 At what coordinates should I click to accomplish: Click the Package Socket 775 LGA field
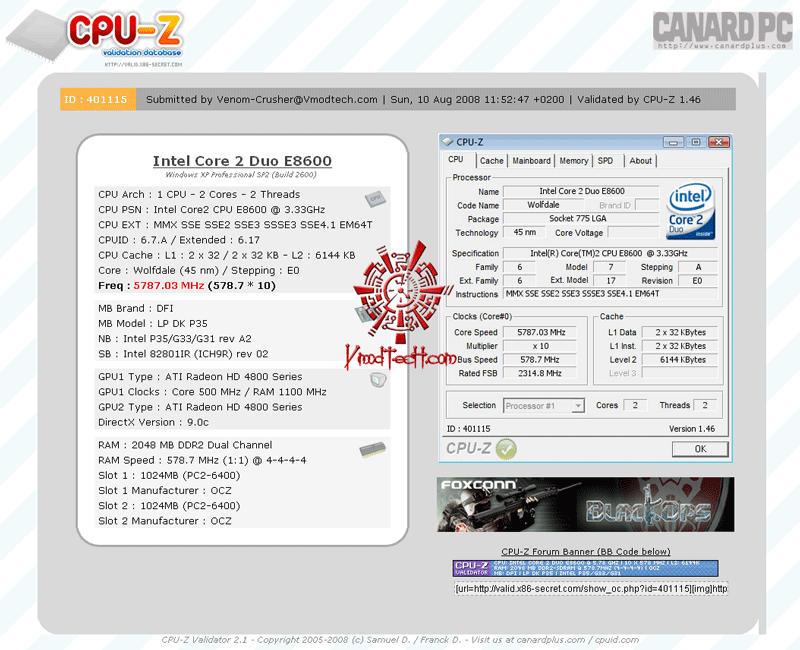[x=582, y=218]
